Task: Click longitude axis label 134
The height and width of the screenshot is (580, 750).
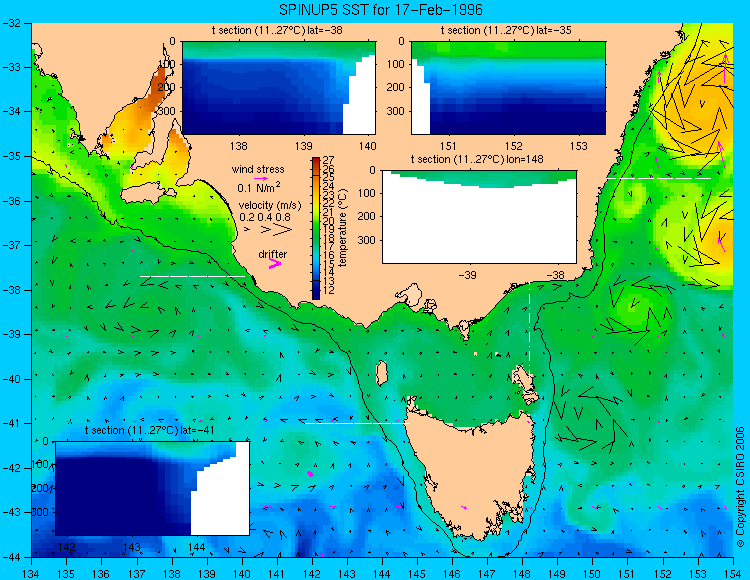Action: (32, 574)
